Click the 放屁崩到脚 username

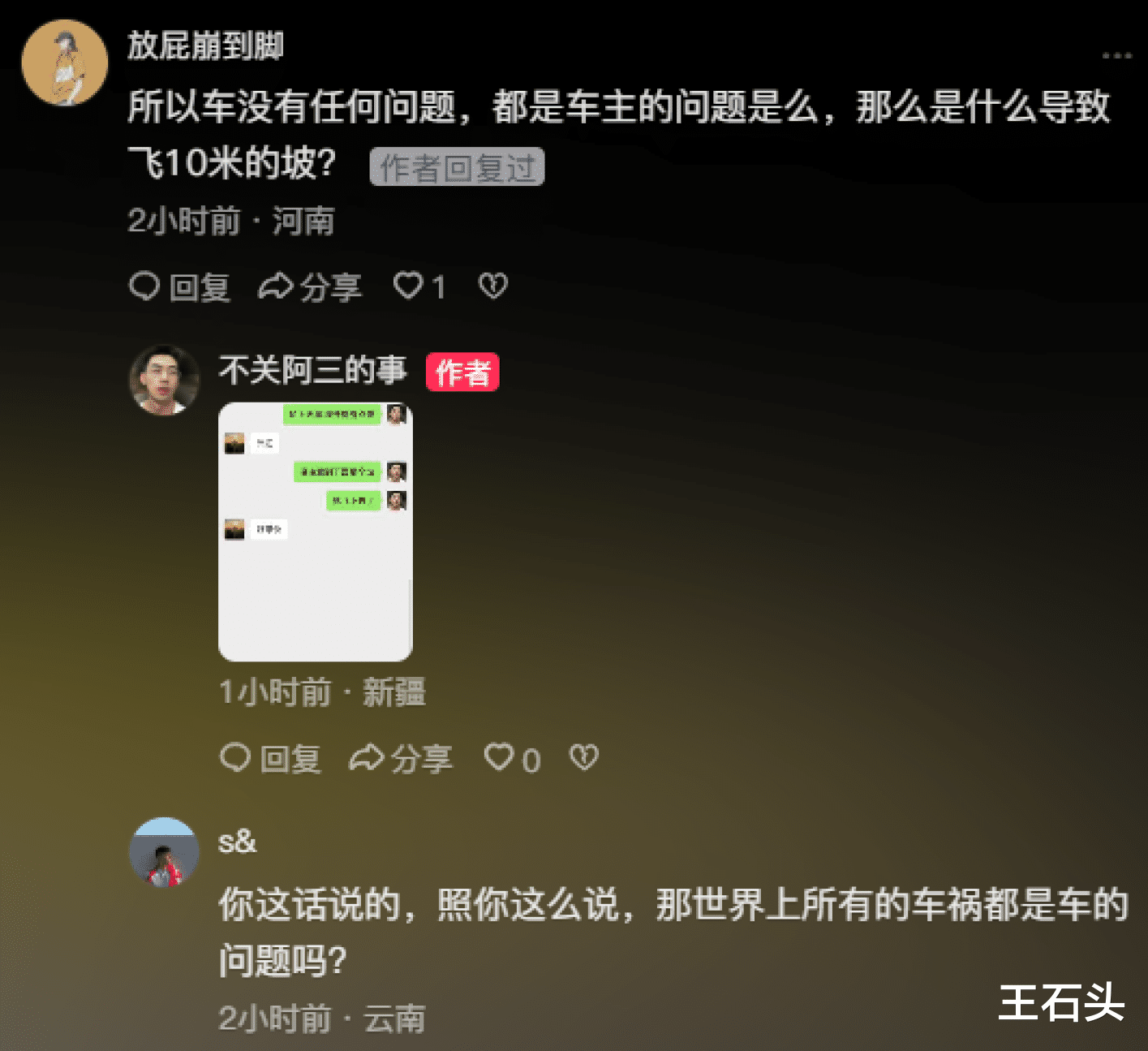[x=206, y=45]
